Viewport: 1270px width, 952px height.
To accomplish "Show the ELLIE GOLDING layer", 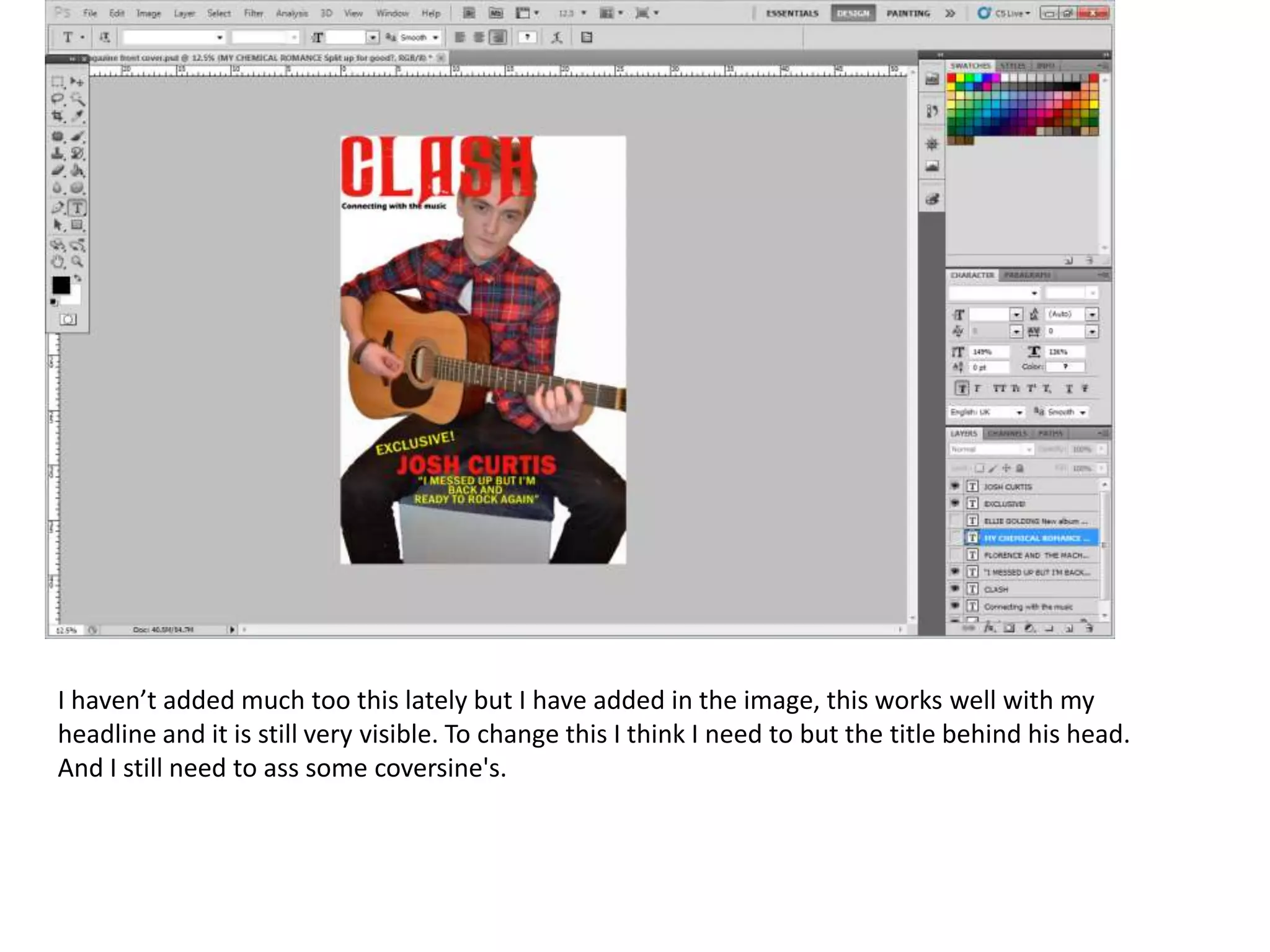I will (x=955, y=521).
